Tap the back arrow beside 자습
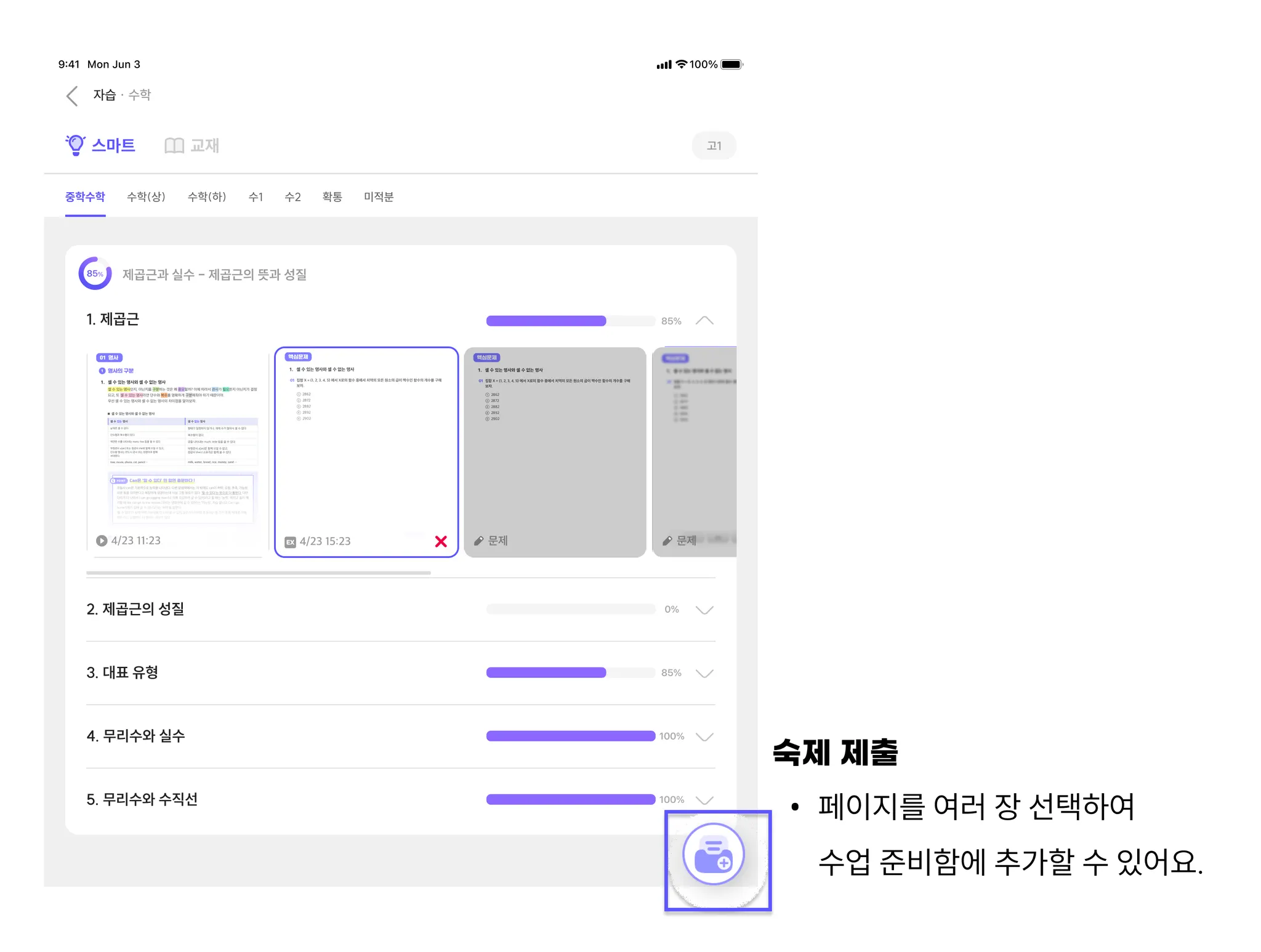1261x952 pixels. point(72,95)
